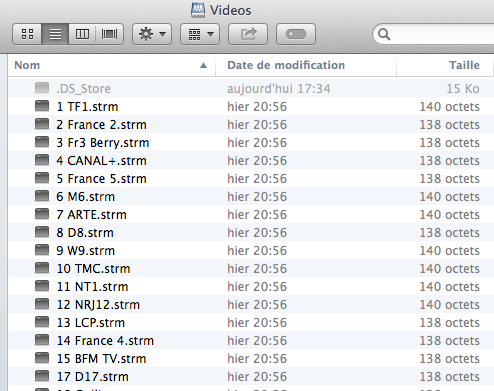Viewport: 494px width, 391px height.
Task: Select the 9 W9.strm file icon
Action: [x=42, y=250]
